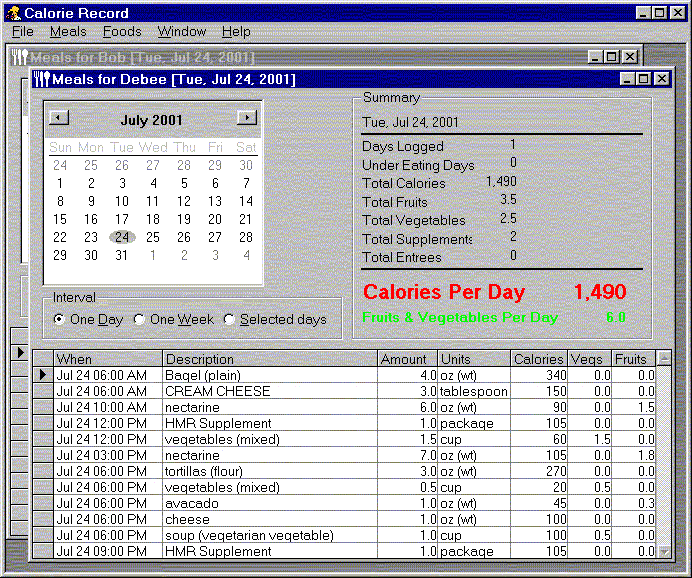Click the Fruits column header
692x578 pixels.
(x=633, y=359)
